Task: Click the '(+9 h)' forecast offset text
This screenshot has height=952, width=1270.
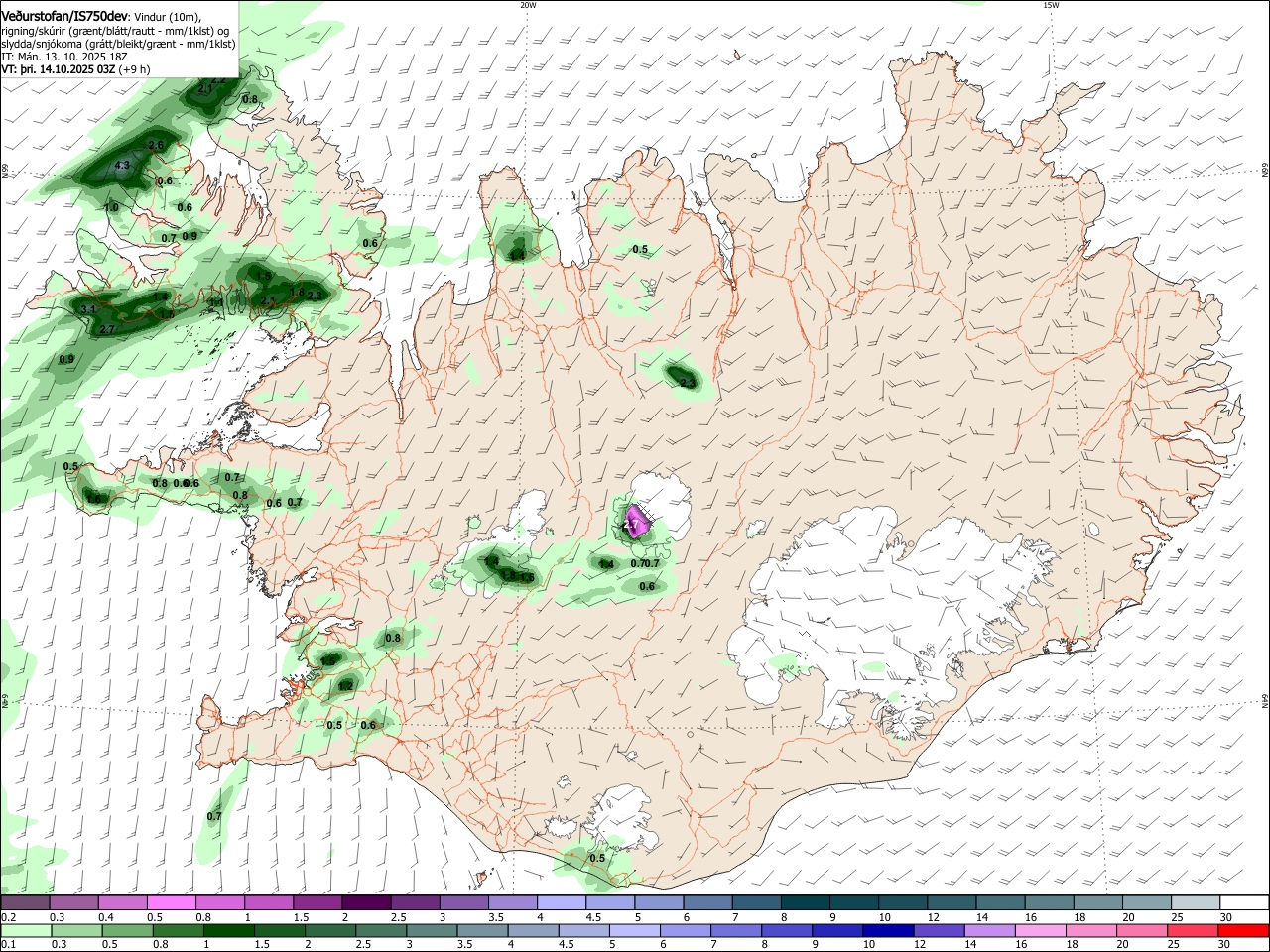Action: point(135,69)
